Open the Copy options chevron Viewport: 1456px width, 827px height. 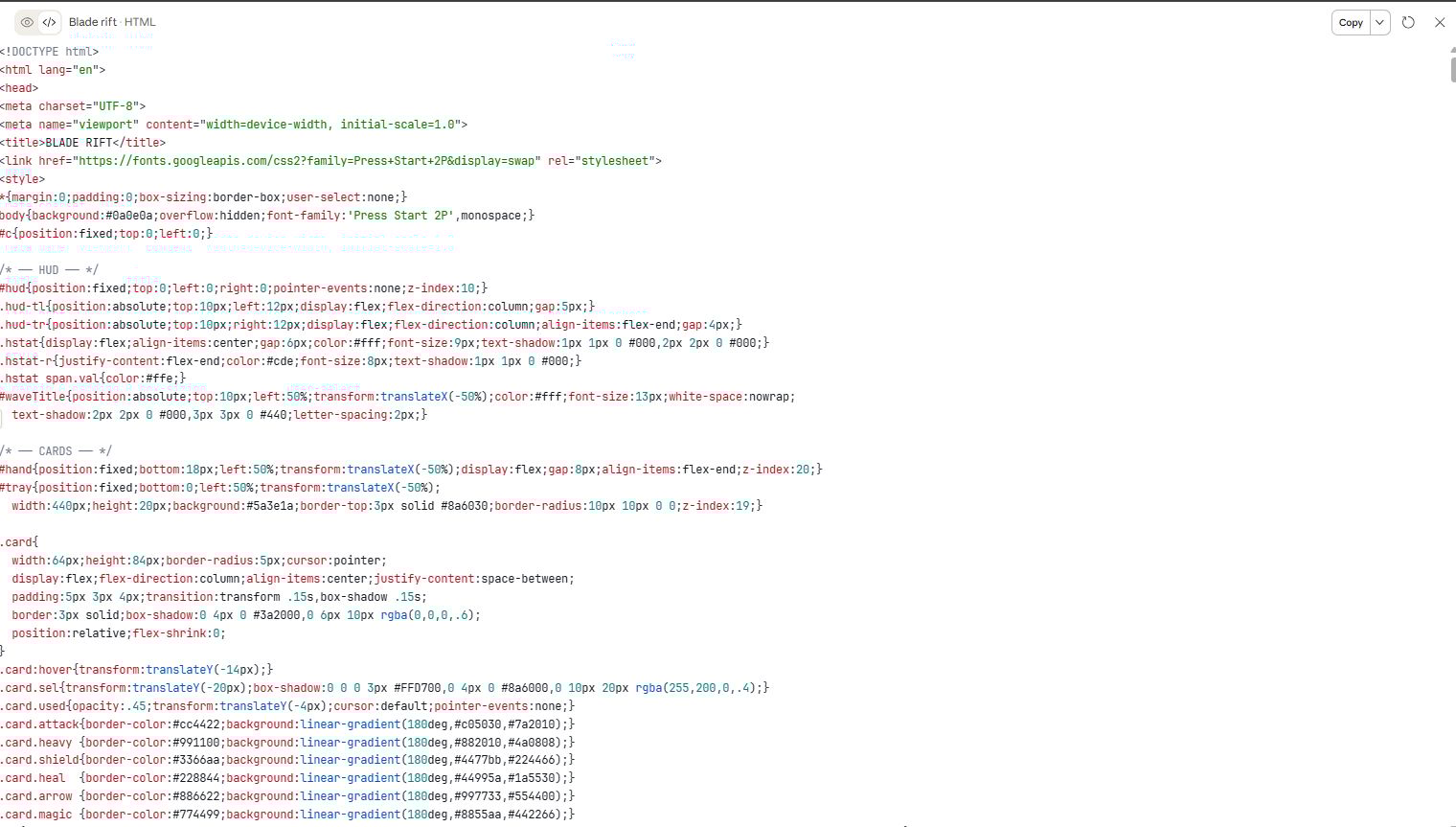(1379, 22)
